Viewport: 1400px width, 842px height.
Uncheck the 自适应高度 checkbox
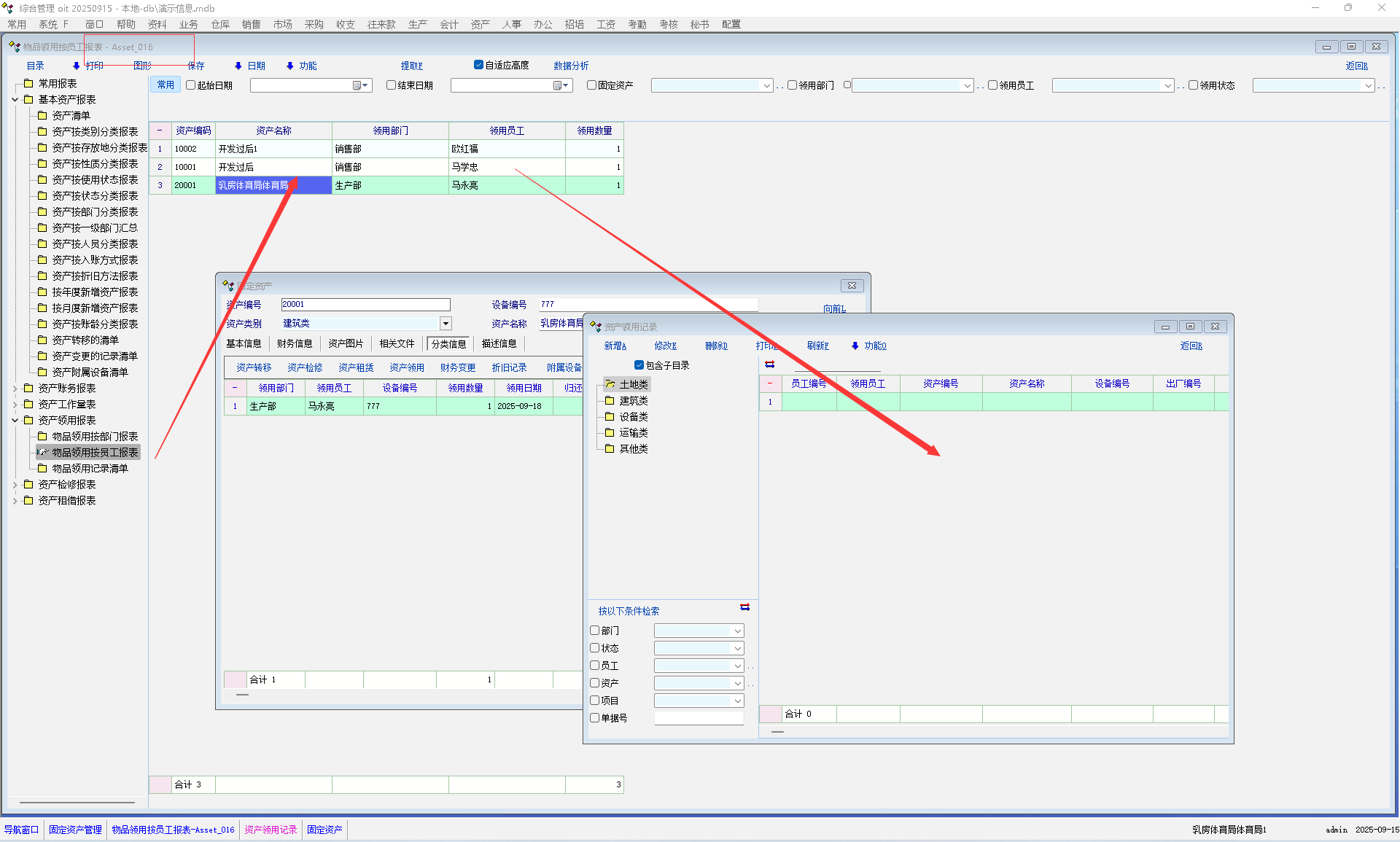(x=478, y=65)
